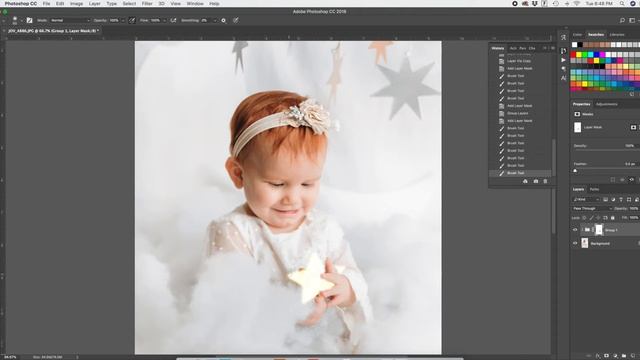The image size is (640, 360).
Task: Switch to the Adjustments tab
Action: click(607, 104)
